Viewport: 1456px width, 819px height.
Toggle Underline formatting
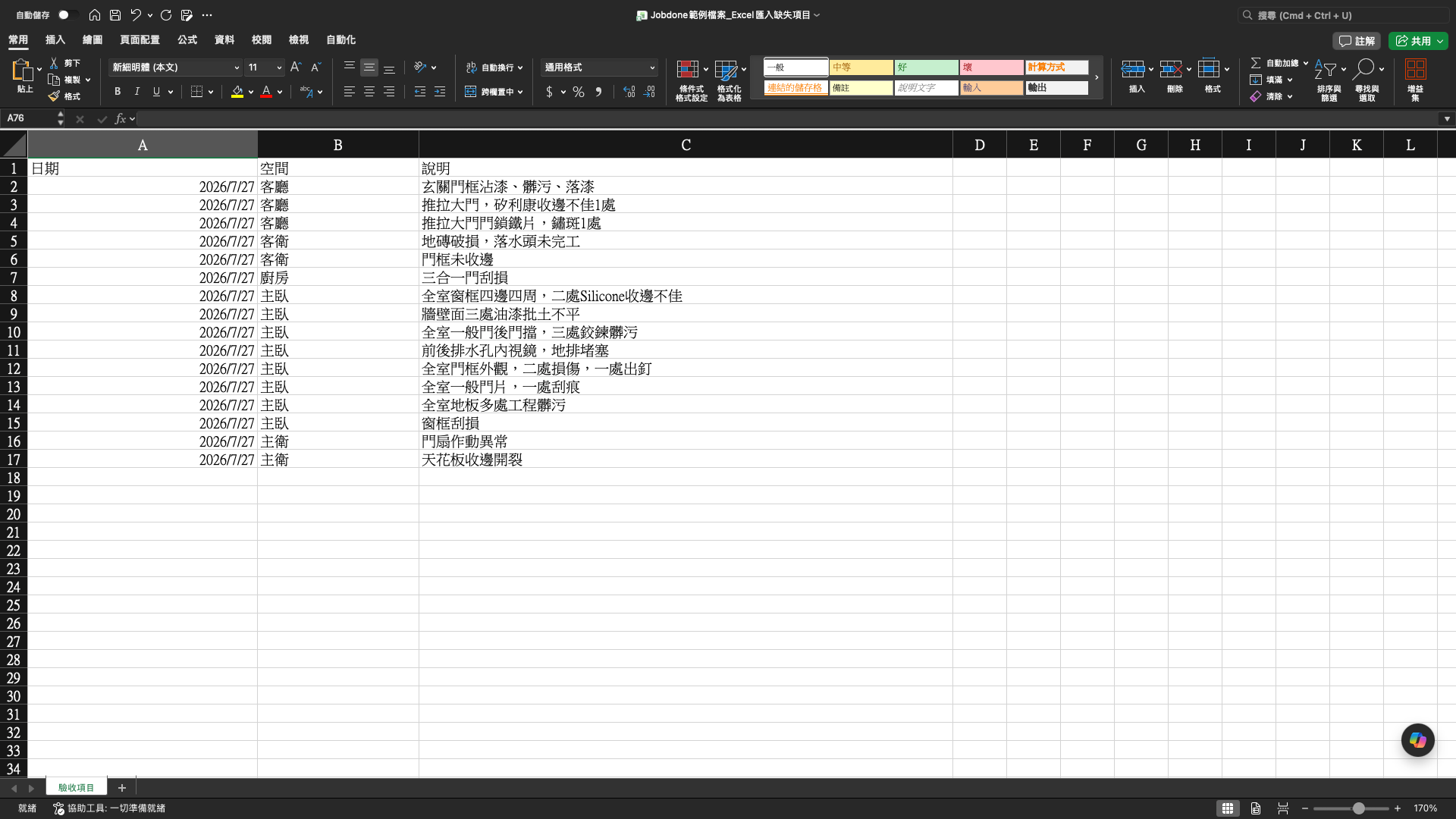[x=156, y=92]
